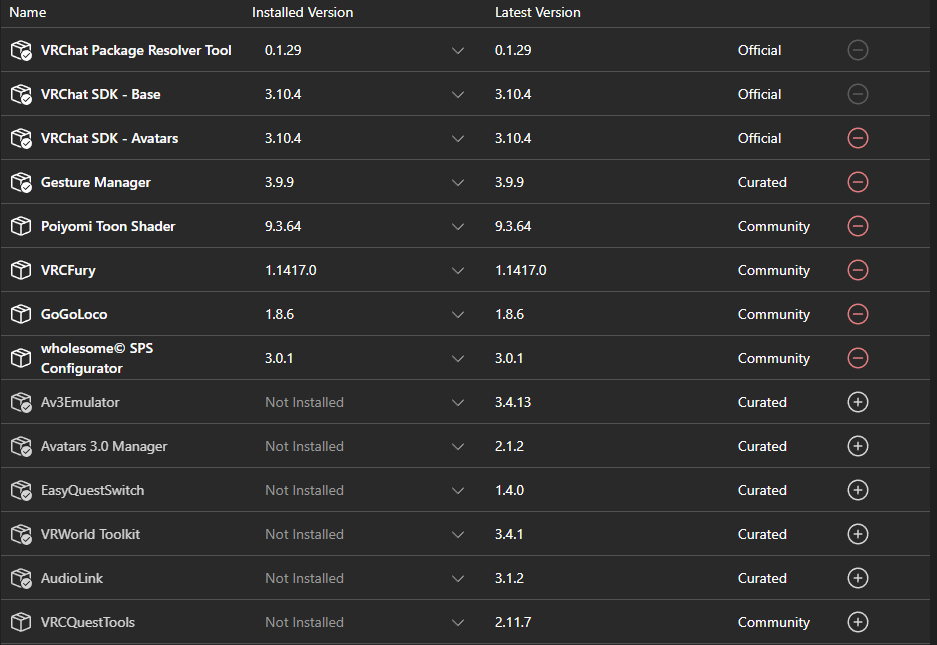The image size is (937, 645).
Task: Open version dropdown for Poiyomi Toon Shader
Action: click(x=458, y=227)
